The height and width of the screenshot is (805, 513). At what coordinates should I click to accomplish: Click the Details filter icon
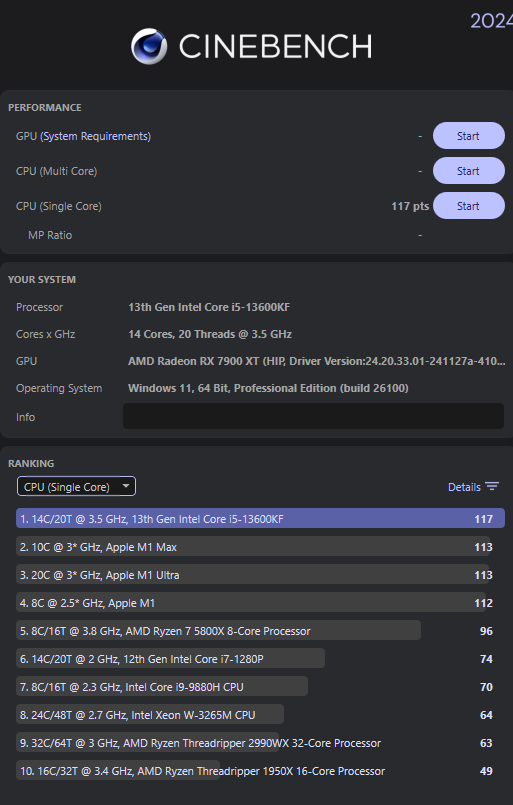point(492,487)
